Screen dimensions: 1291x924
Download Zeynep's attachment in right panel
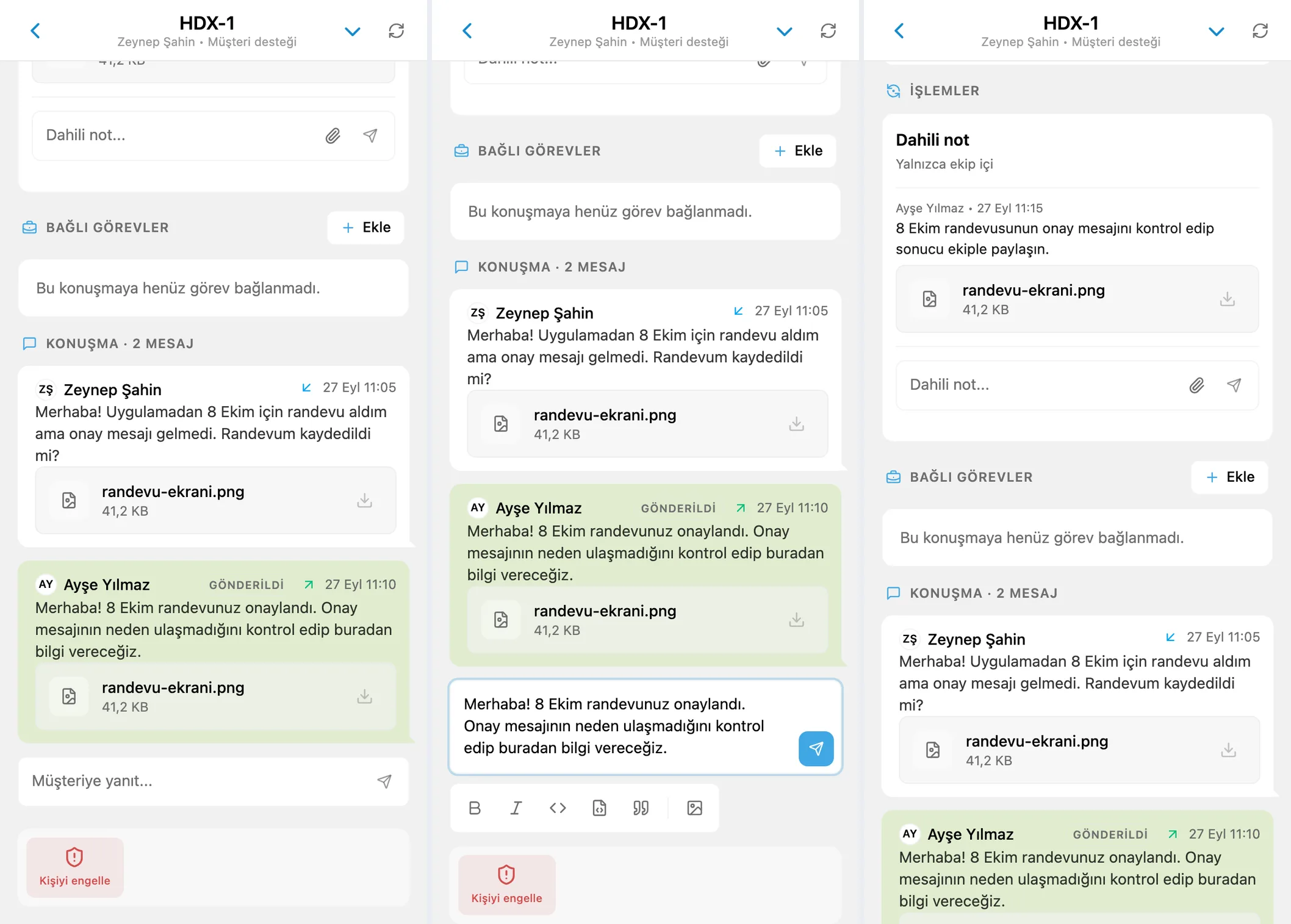(x=1229, y=750)
